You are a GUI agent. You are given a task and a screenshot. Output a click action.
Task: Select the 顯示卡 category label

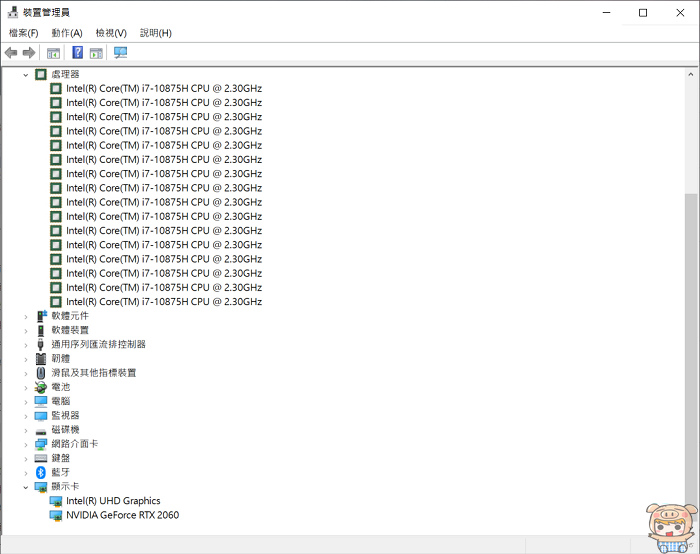(x=65, y=487)
